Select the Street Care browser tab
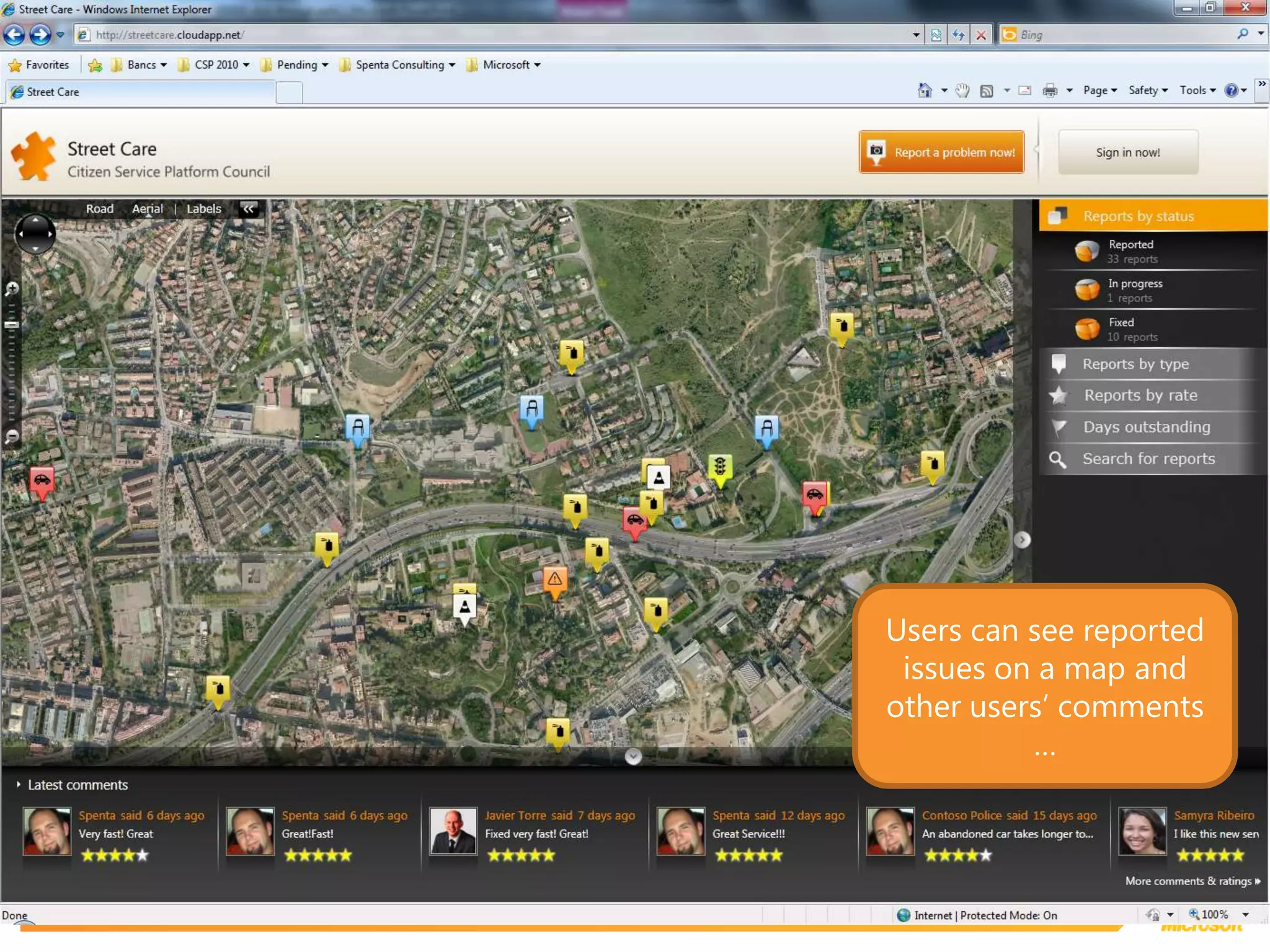 pos(141,92)
